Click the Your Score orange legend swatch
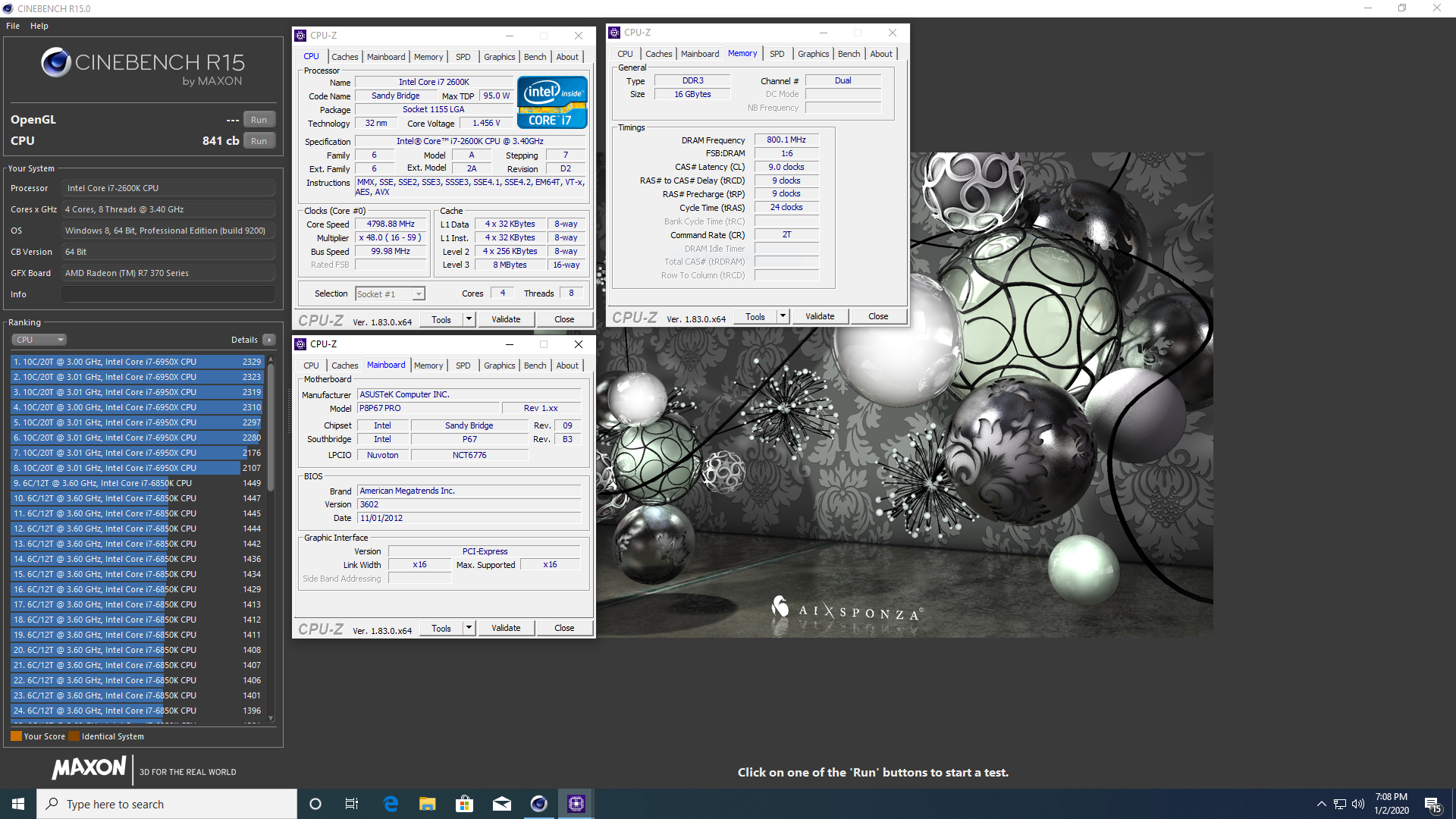Viewport: 1456px width, 819px height. (x=16, y=736)
